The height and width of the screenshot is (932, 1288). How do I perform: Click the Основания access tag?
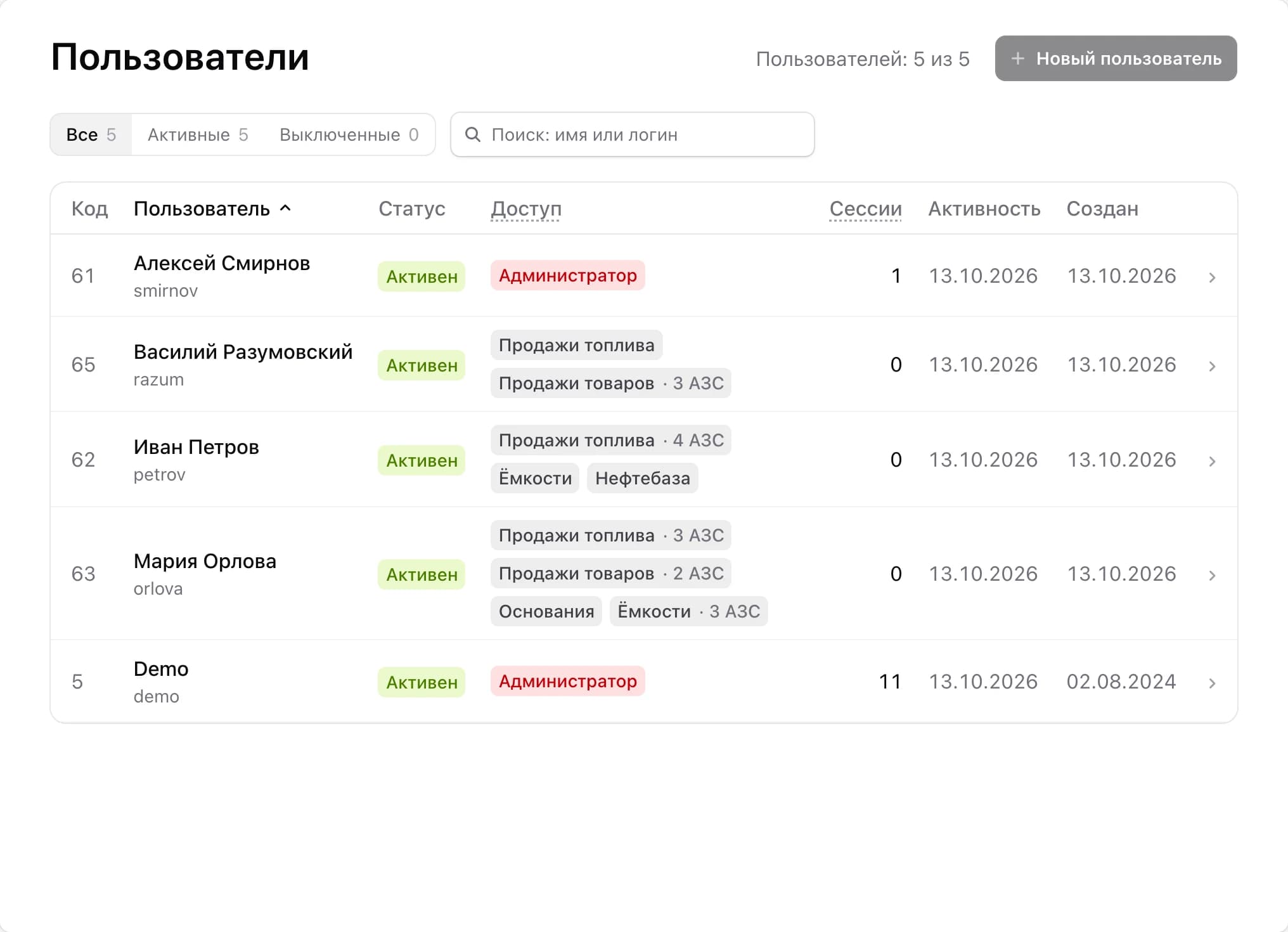546,611
